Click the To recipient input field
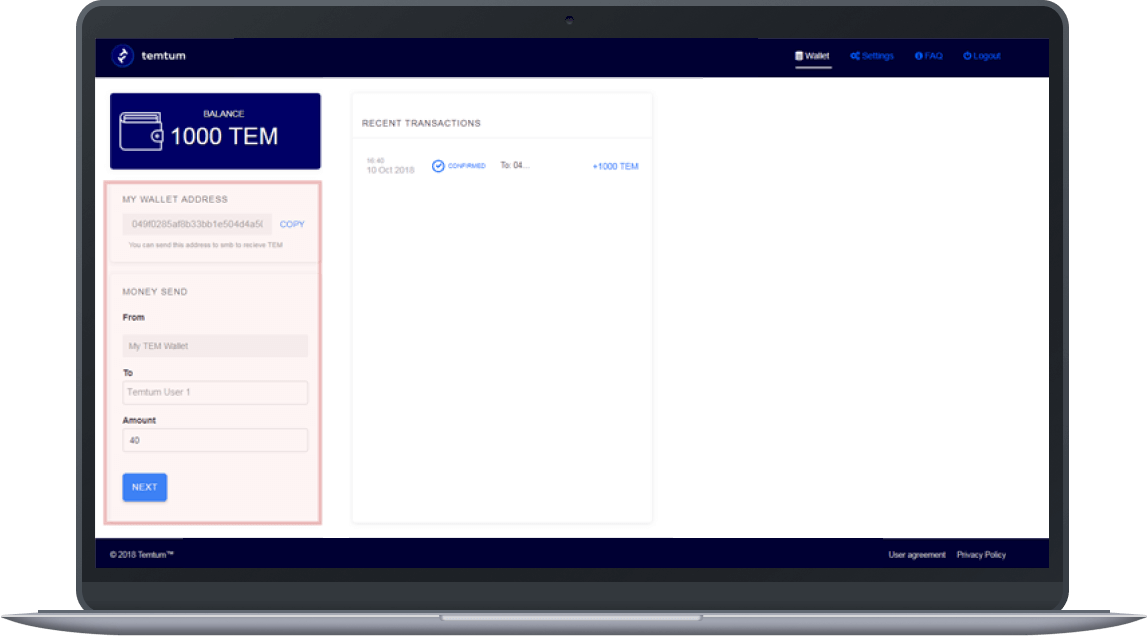Viewport: 1148px width, 636px height. click(214, 392)
